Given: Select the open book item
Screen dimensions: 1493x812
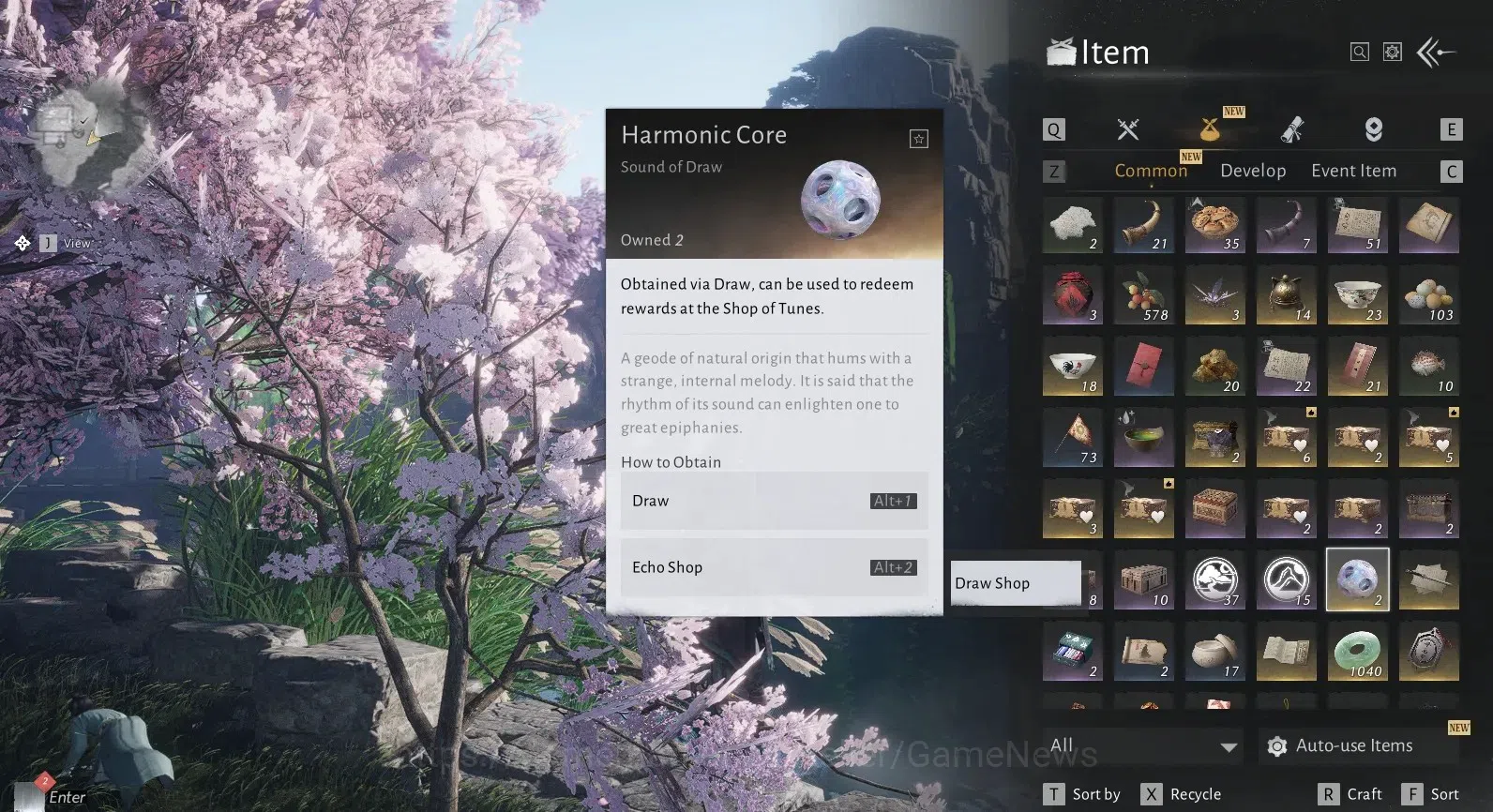Looking at the screenshot, I should [x=1287, y=652].
